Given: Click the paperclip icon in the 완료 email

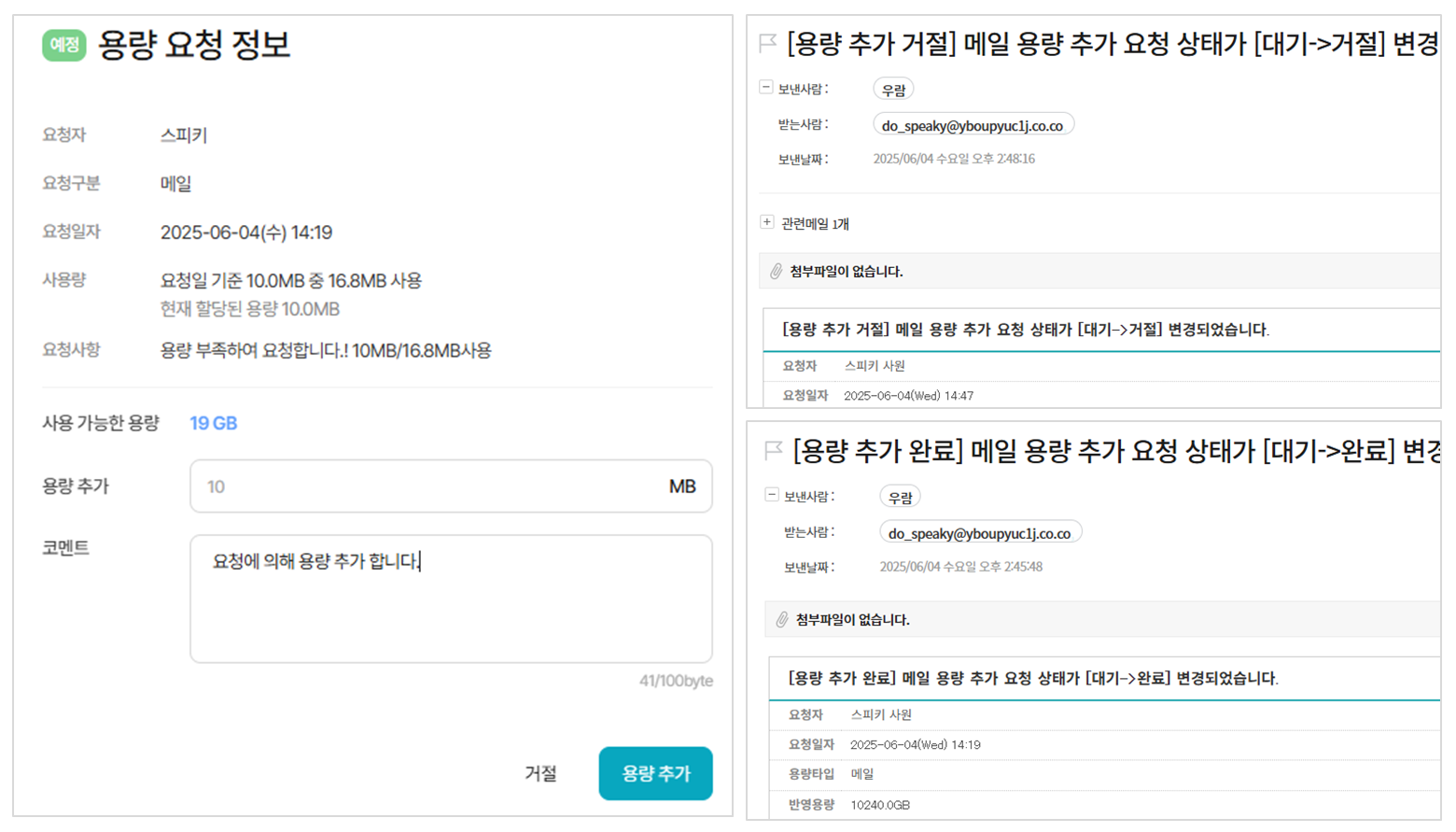Looking at the screenshot, I should tap(782, 620).
